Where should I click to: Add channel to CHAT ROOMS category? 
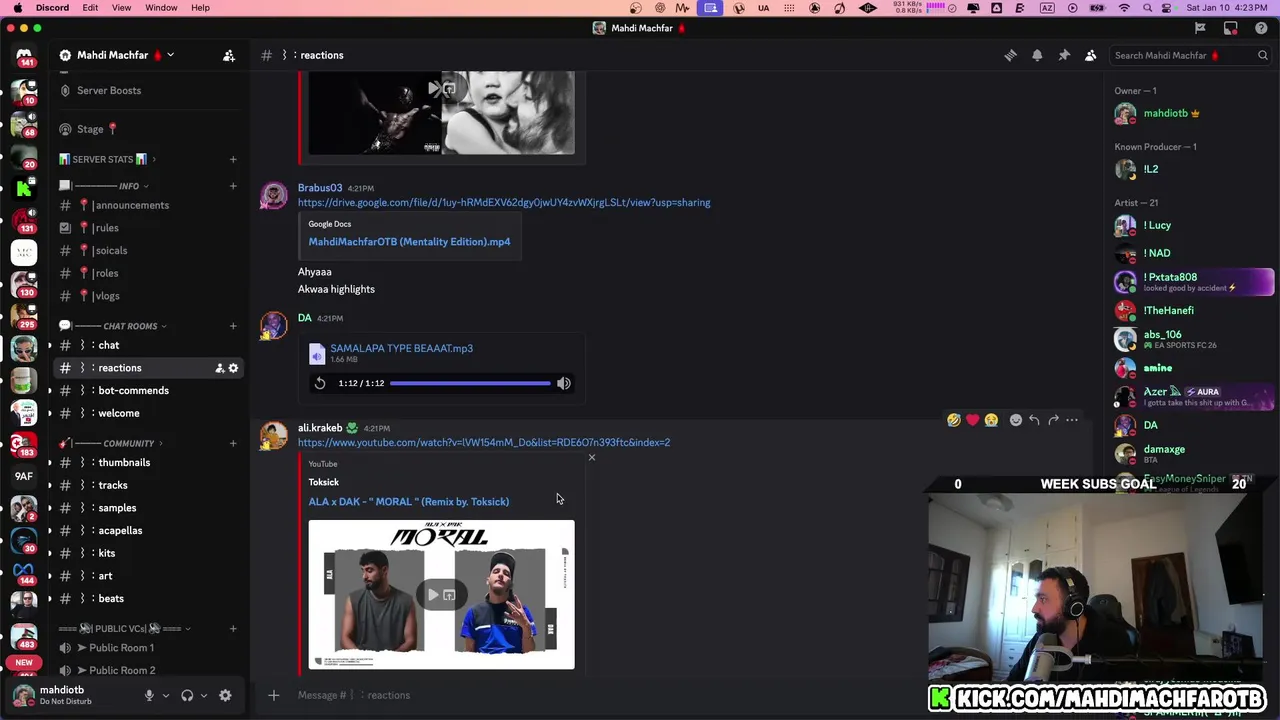(x=233, y=326)
